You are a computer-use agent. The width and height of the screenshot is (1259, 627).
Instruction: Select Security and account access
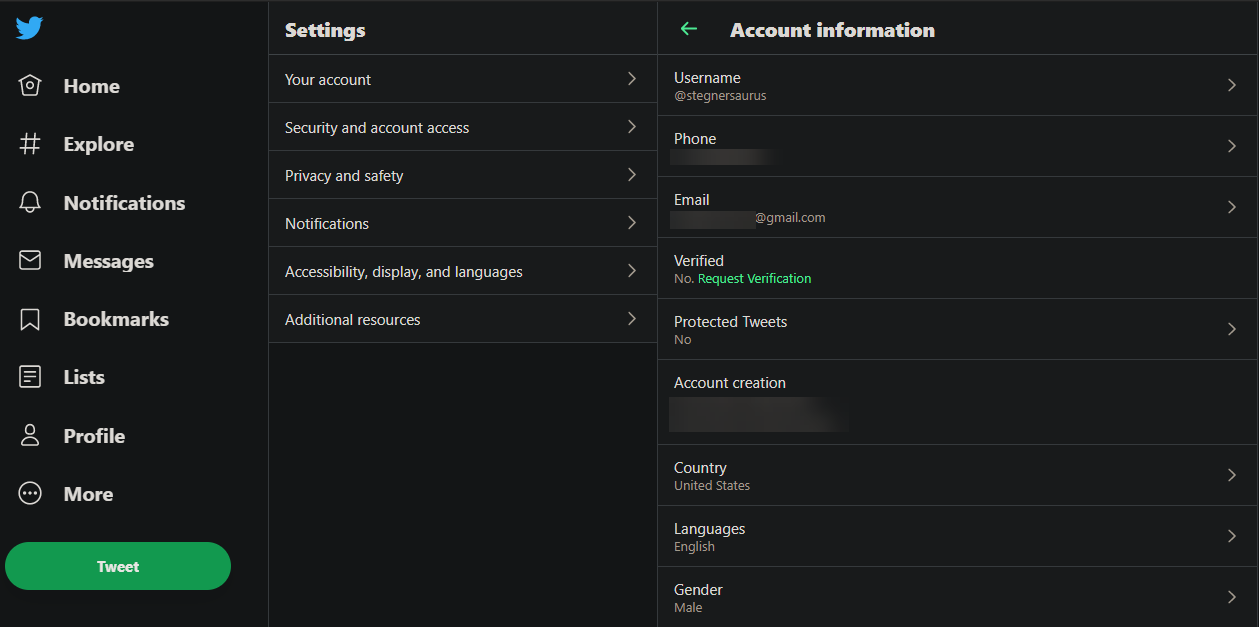click(462, 127)
